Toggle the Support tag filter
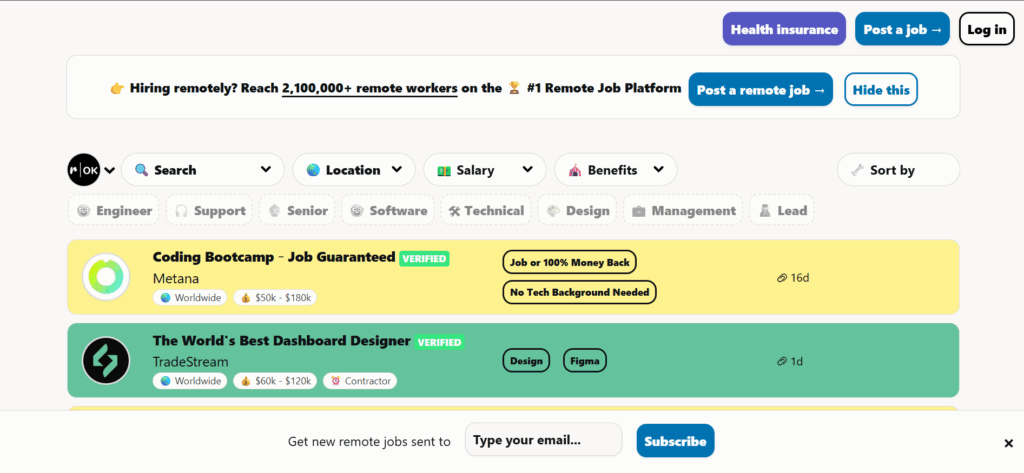Screen dimensions: 1024x473 [x=210, y=211]
